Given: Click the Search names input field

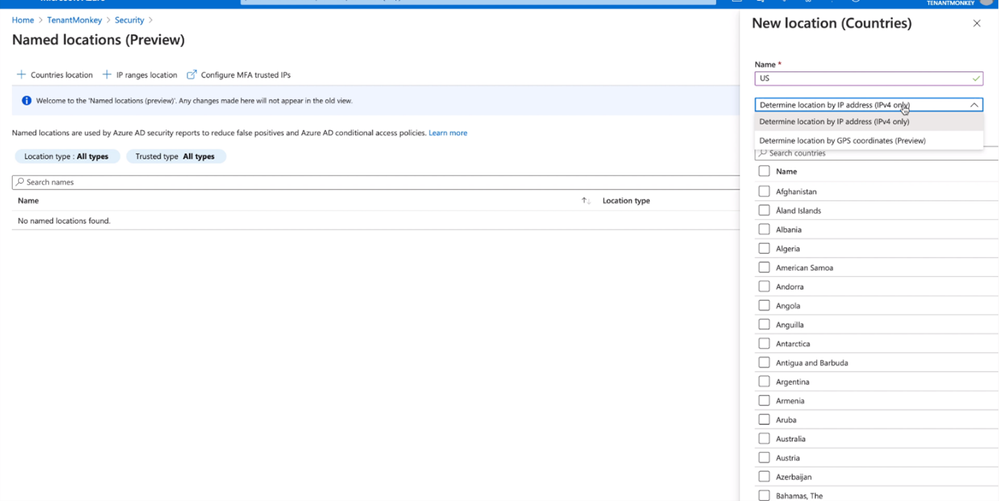Looking at the screenshot, I should coord(376,182).
